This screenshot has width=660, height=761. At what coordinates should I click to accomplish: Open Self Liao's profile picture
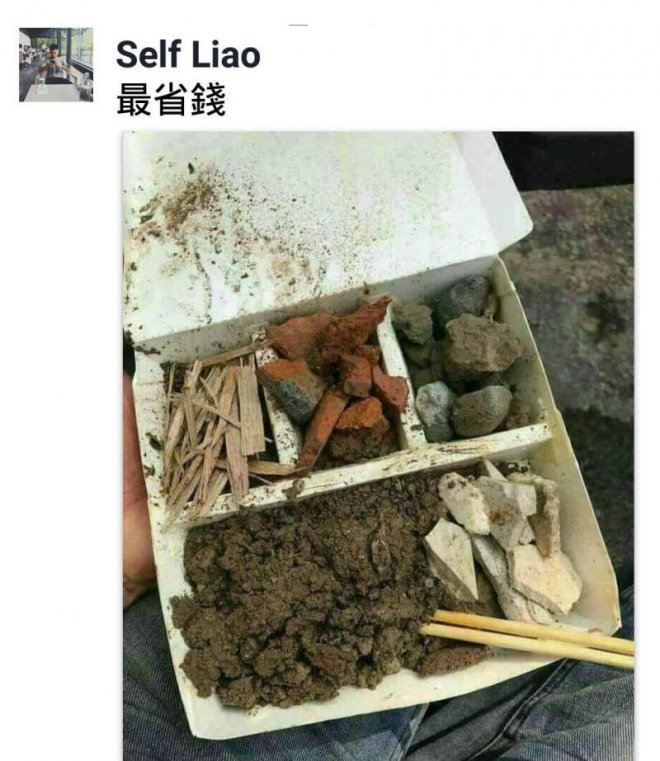pos(56,65)
